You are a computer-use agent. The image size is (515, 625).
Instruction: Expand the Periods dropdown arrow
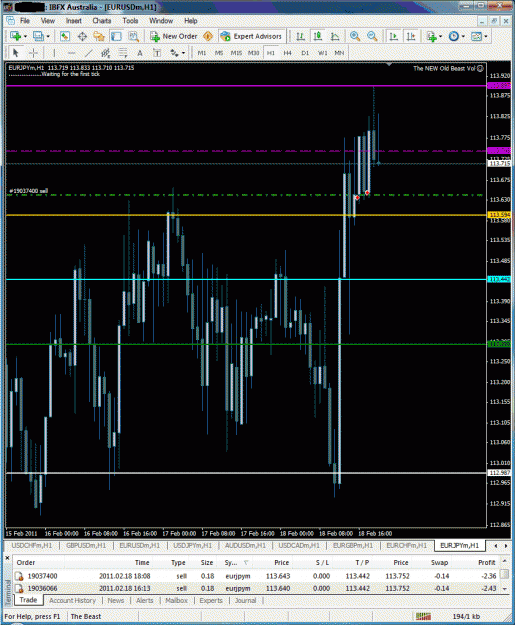[x=463, y=37]
